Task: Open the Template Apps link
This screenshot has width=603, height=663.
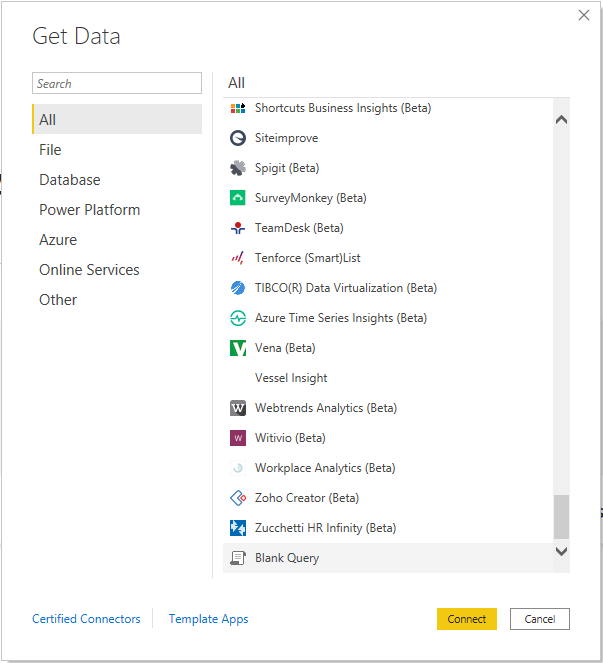Action: pos(208,619)
